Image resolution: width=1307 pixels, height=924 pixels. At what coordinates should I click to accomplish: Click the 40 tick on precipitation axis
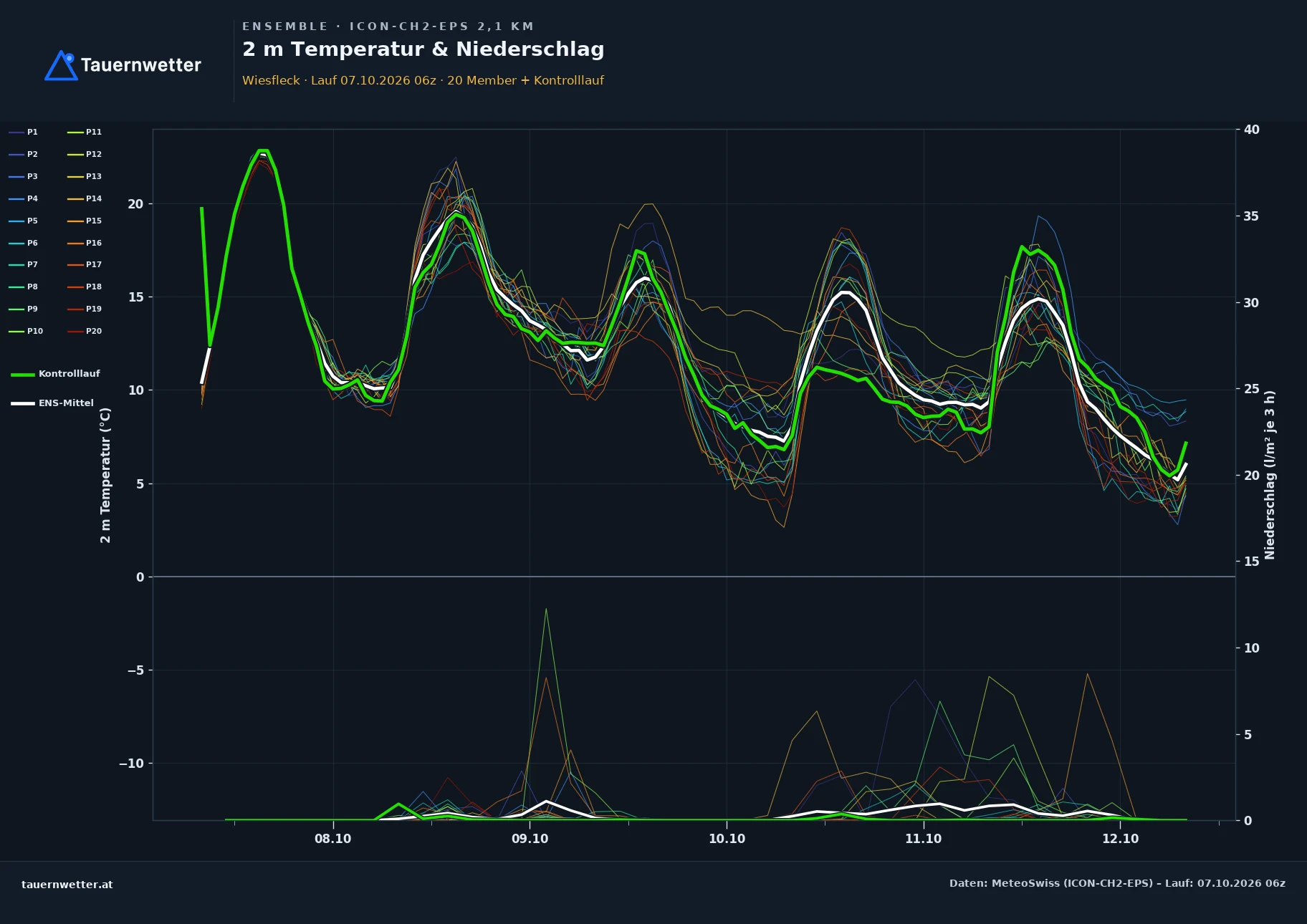(x=1251, y=130)
